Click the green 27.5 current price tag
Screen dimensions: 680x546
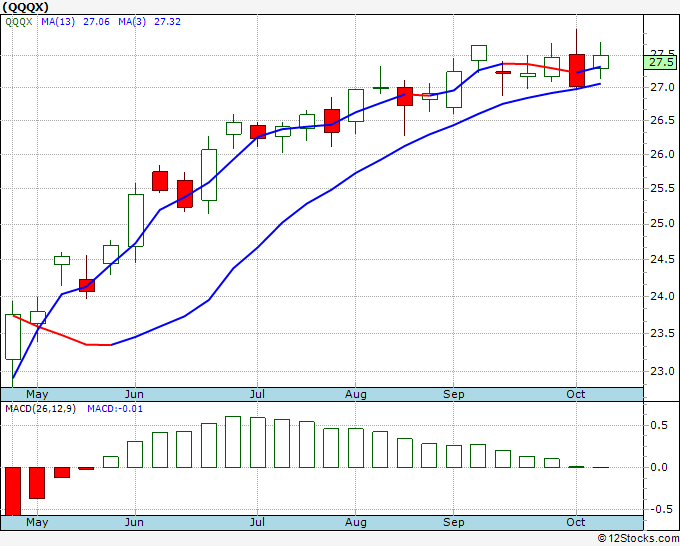point(661,62)
